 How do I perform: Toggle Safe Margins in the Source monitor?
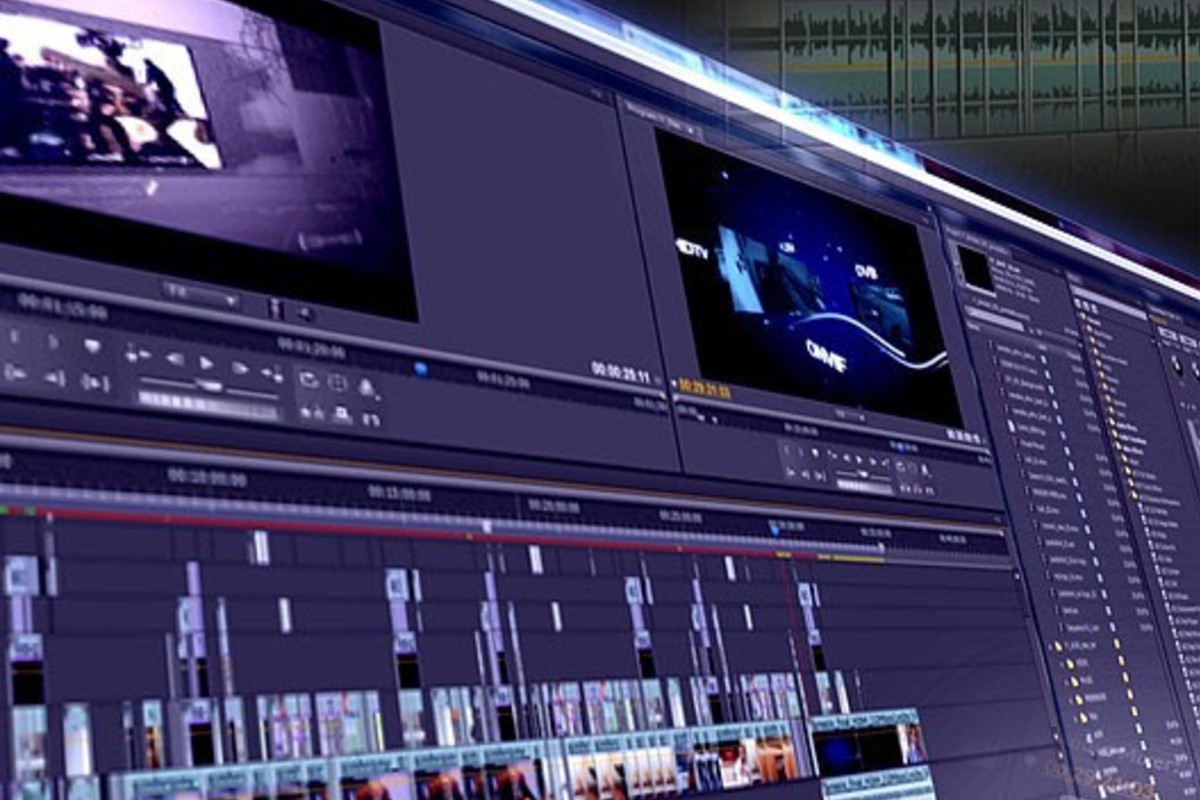click(x=338, y=382)
